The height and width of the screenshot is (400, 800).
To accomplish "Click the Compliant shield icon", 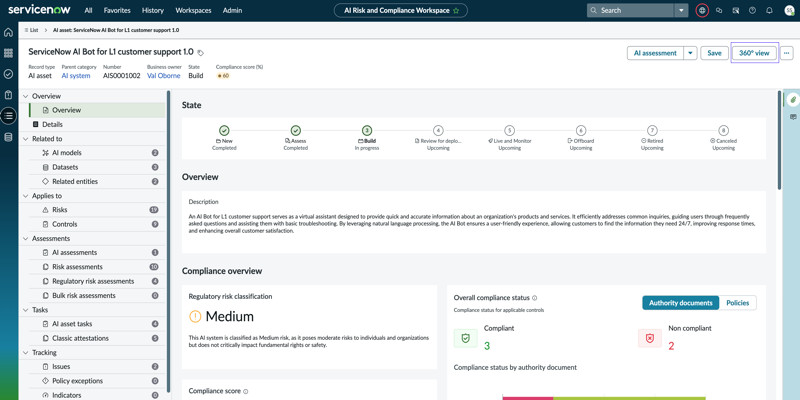I will pos(465,338).
